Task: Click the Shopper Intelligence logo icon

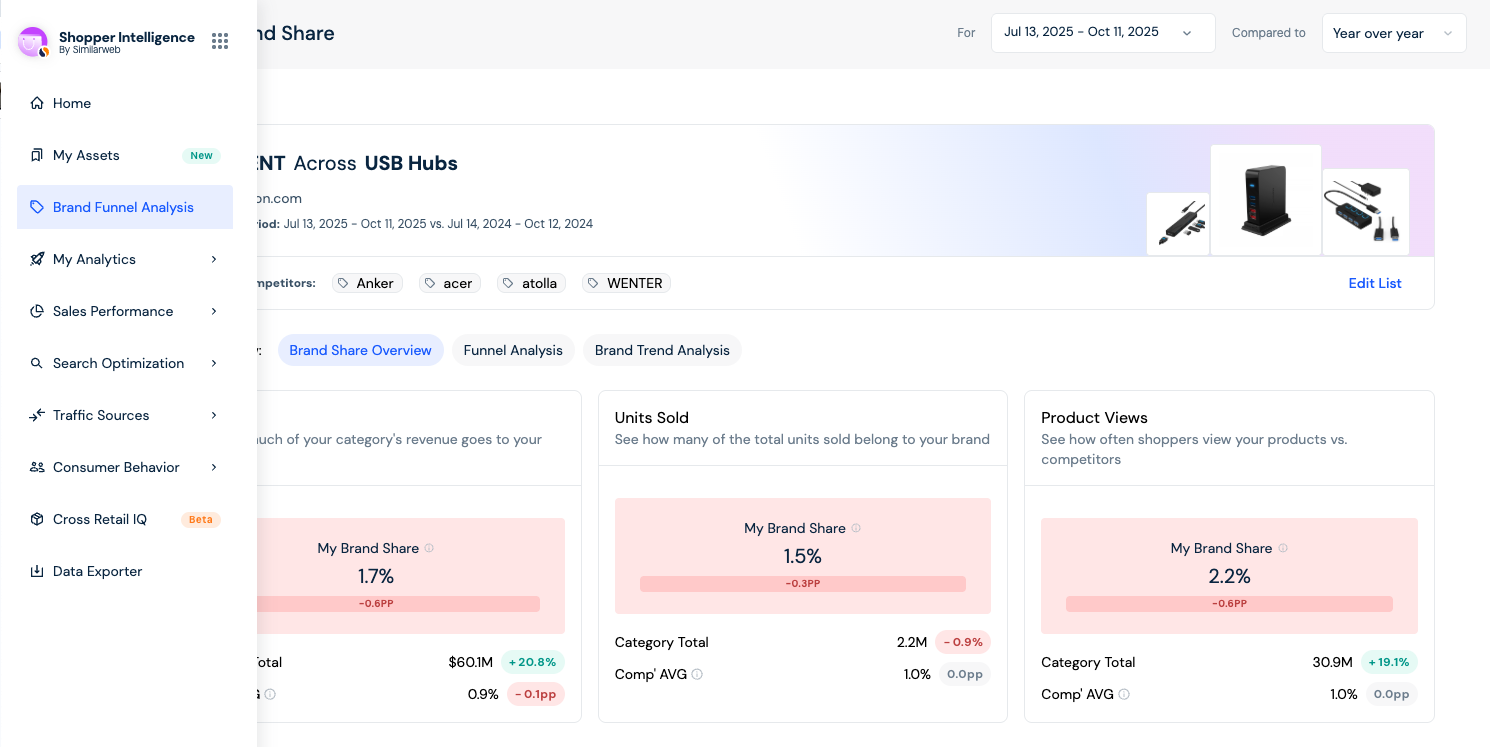Action: [33, 42]
